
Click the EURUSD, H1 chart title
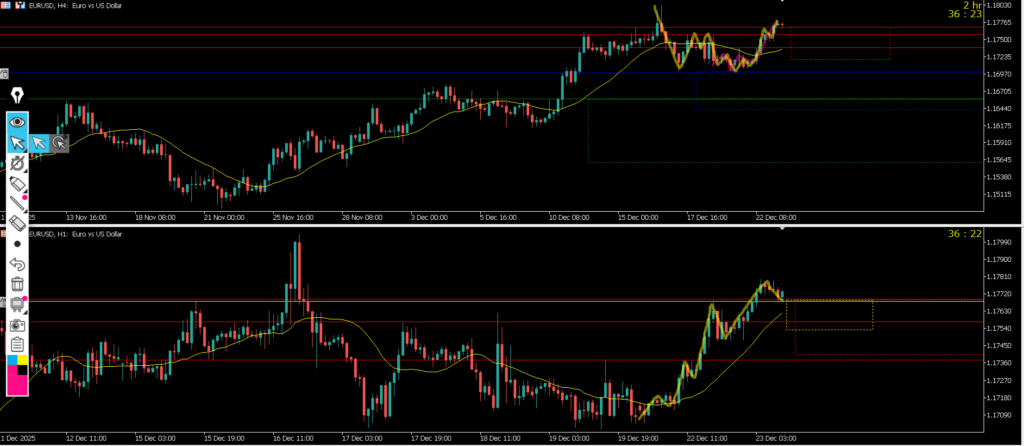[75, 234]
